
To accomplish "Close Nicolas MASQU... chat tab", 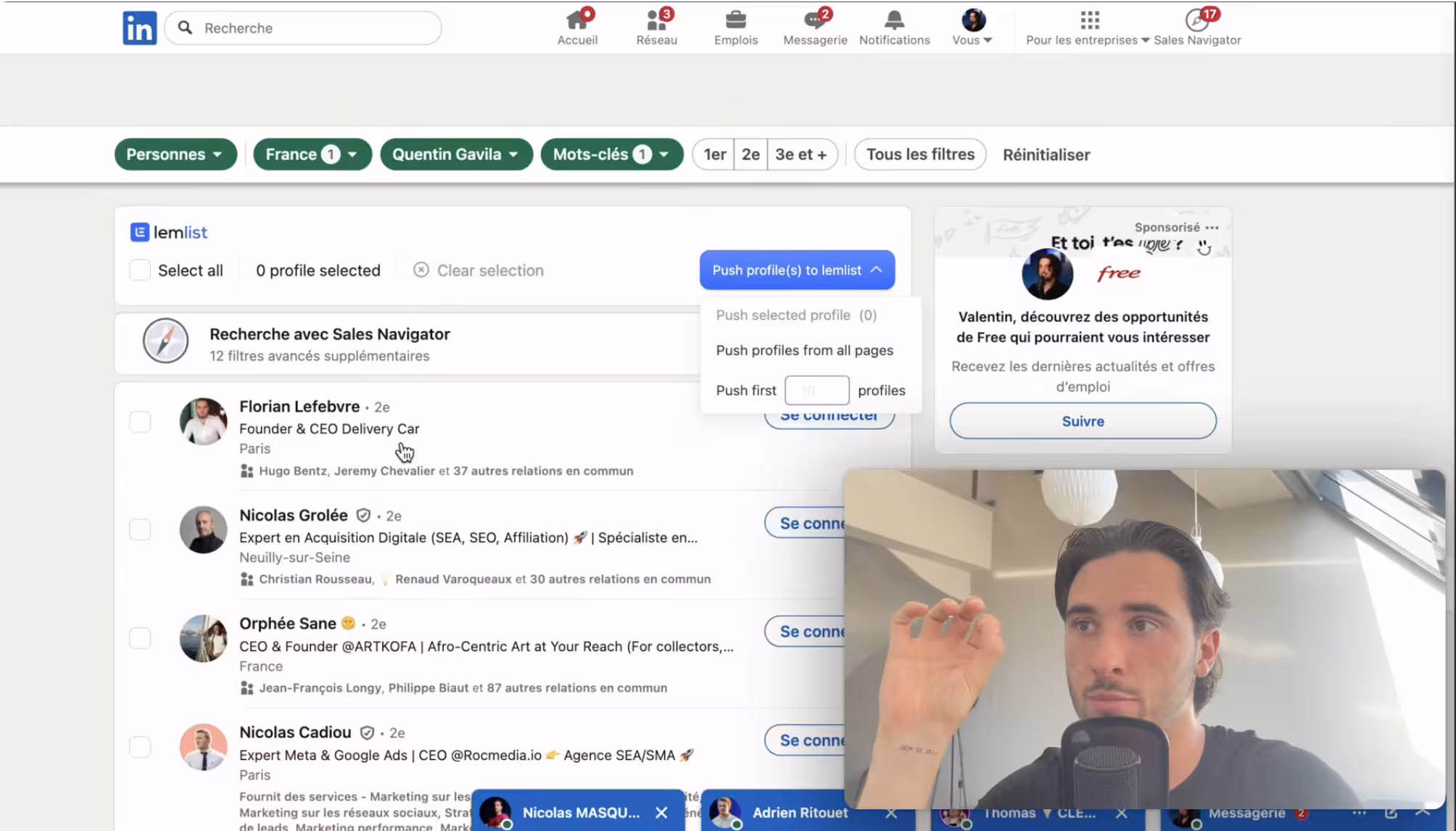I will (661, 813).
